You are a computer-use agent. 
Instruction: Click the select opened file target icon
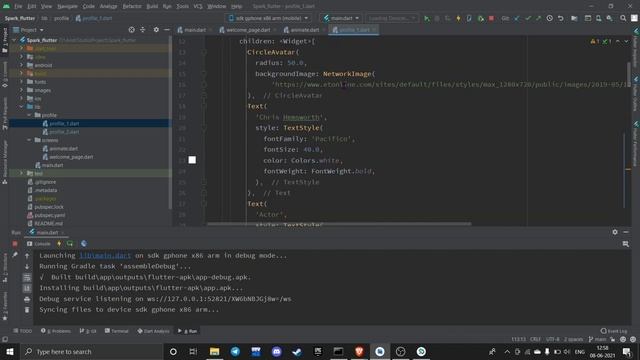[x=131, y=30]
